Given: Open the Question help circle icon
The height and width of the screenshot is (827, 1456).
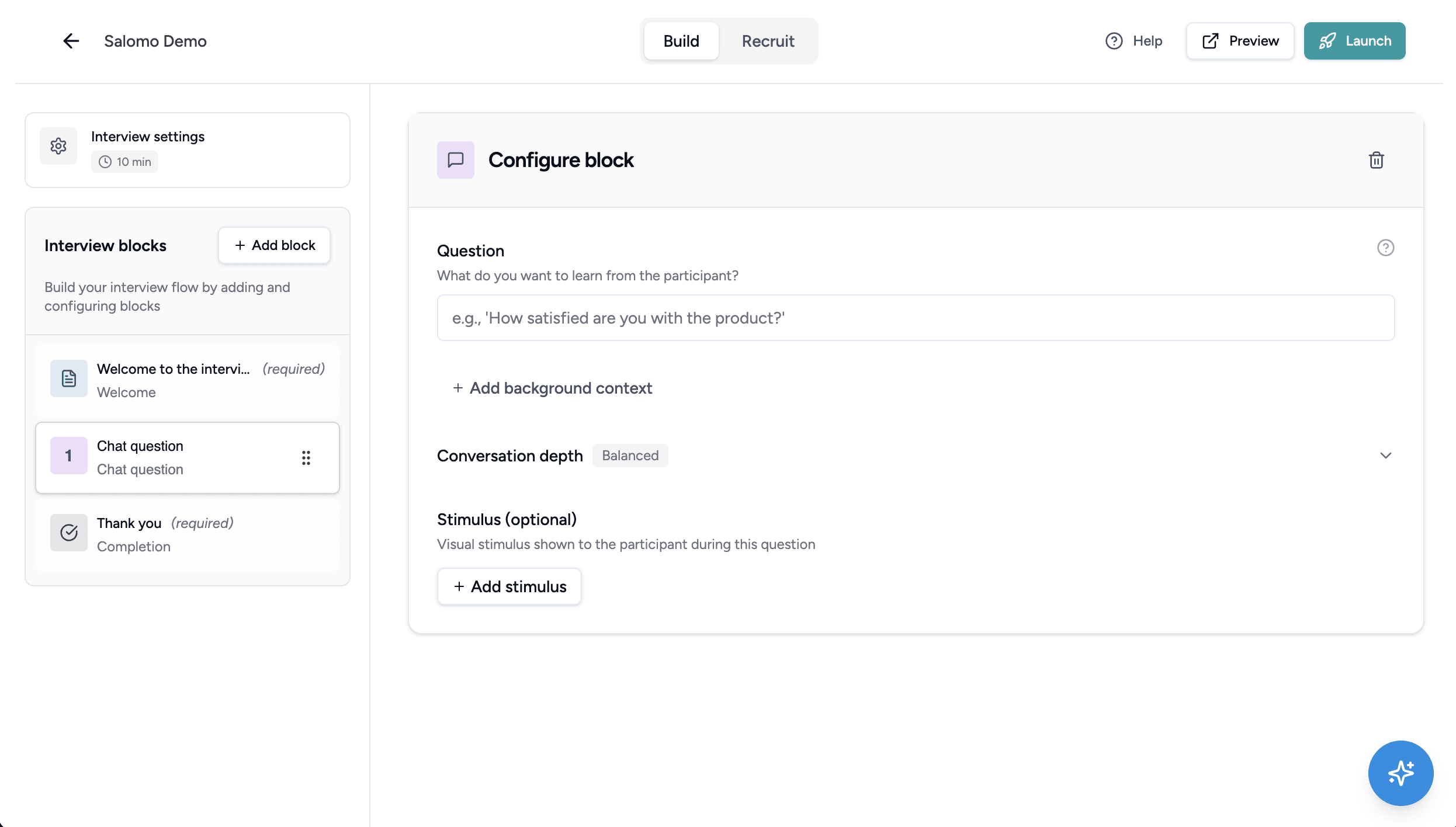Looking at the screenshot, I should 1386,248.
